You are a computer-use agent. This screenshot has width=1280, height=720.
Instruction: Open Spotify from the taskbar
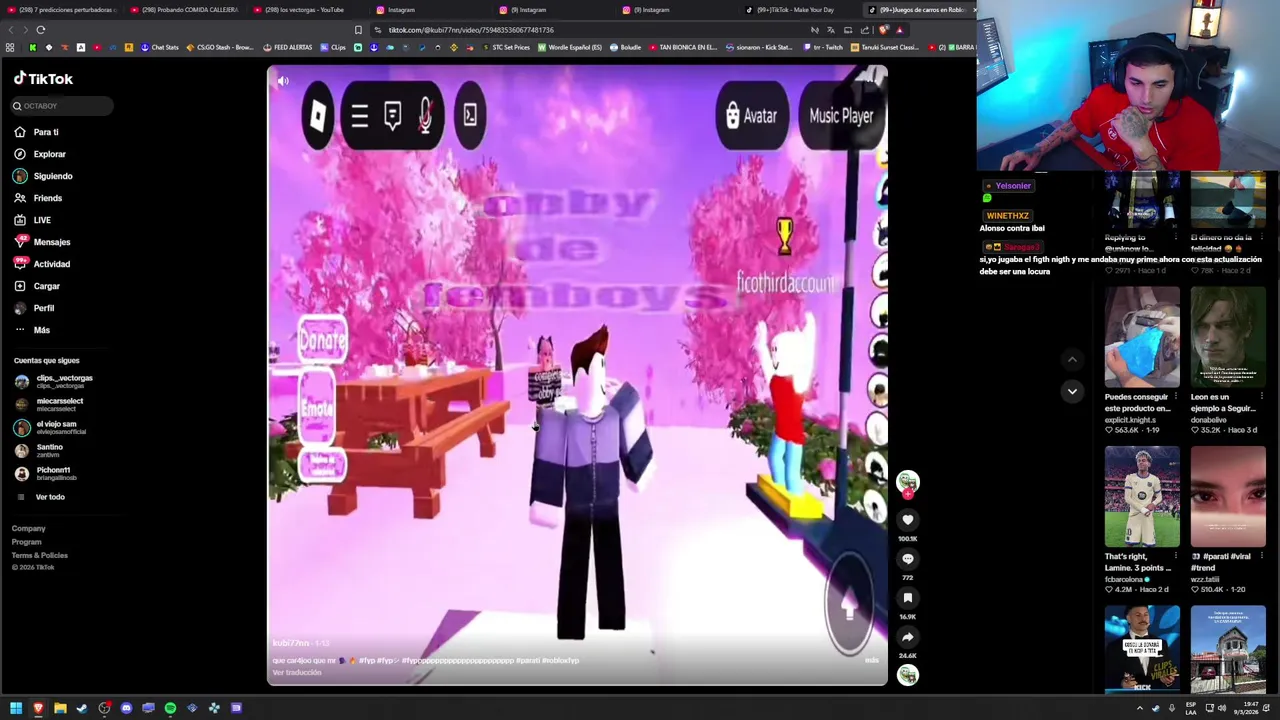[170, 708]
